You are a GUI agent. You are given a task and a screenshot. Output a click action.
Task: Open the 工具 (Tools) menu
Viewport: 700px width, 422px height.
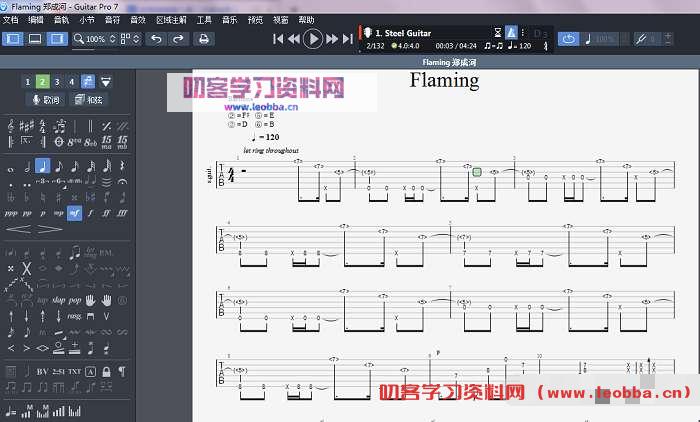(x=204, y=20)
